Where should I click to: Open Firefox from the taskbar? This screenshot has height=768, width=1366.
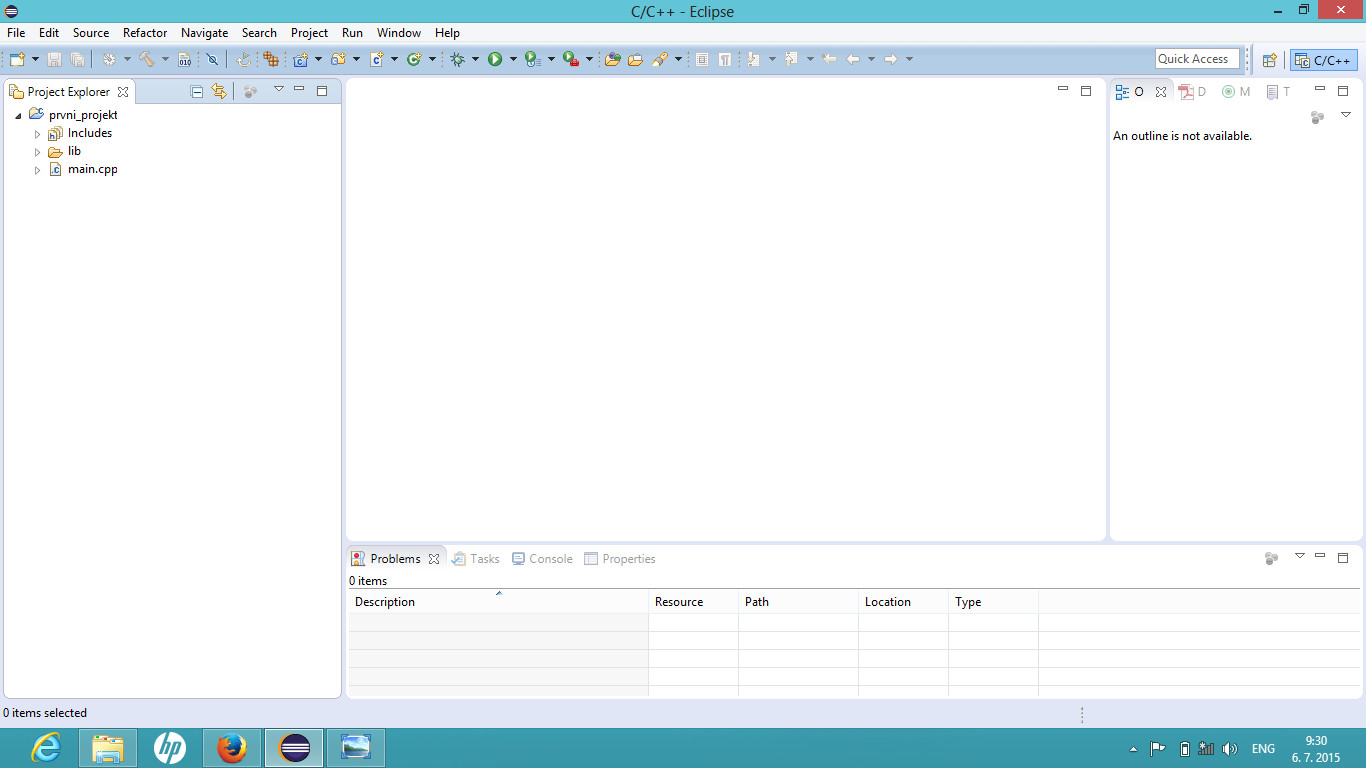click(x=232, y=747)
